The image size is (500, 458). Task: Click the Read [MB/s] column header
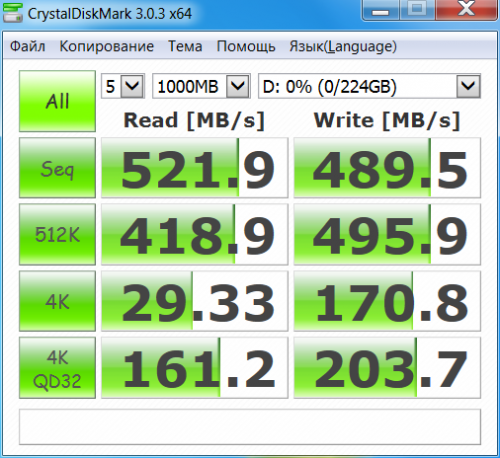(194, 120)
